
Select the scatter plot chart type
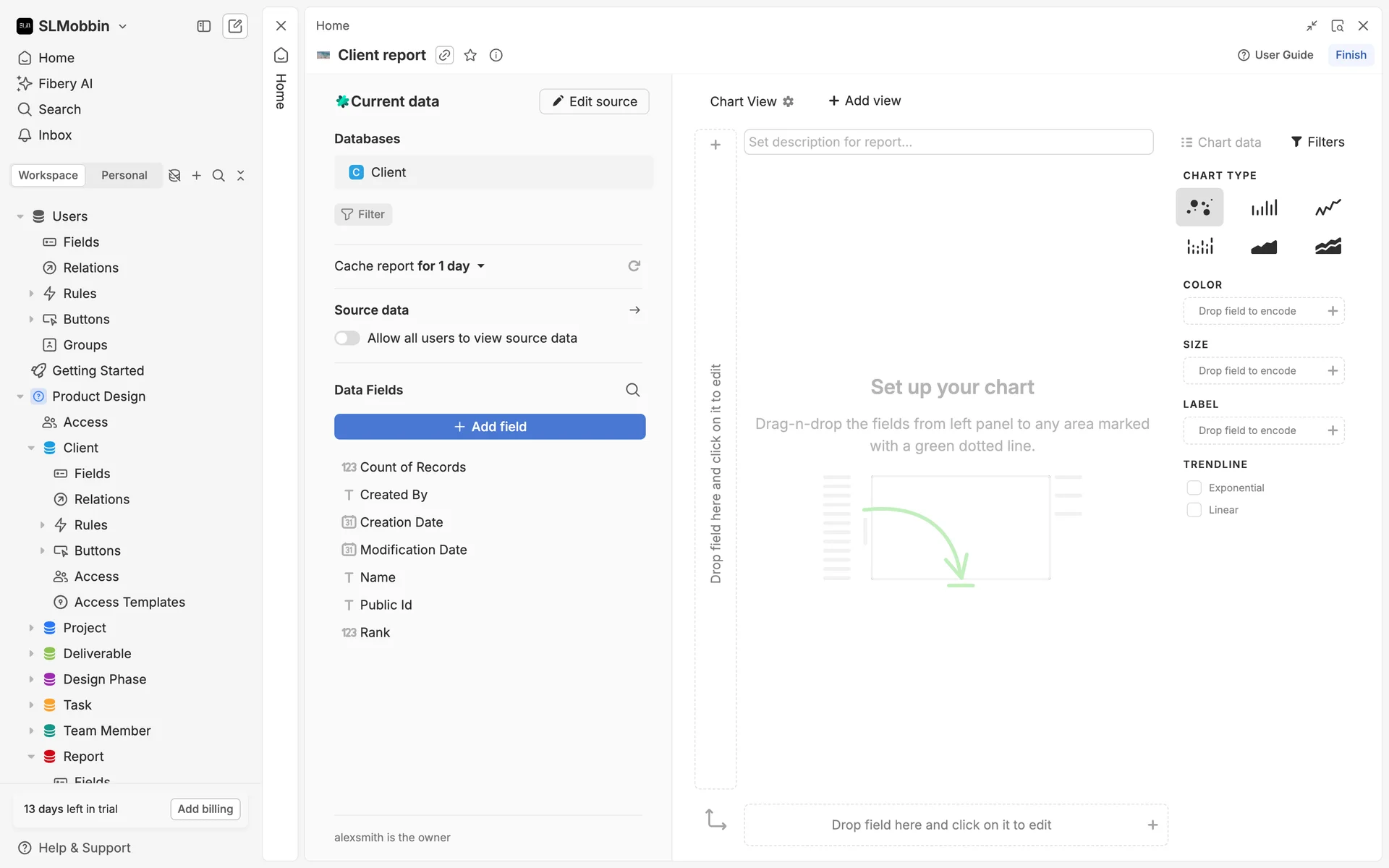click(1199, 208)
